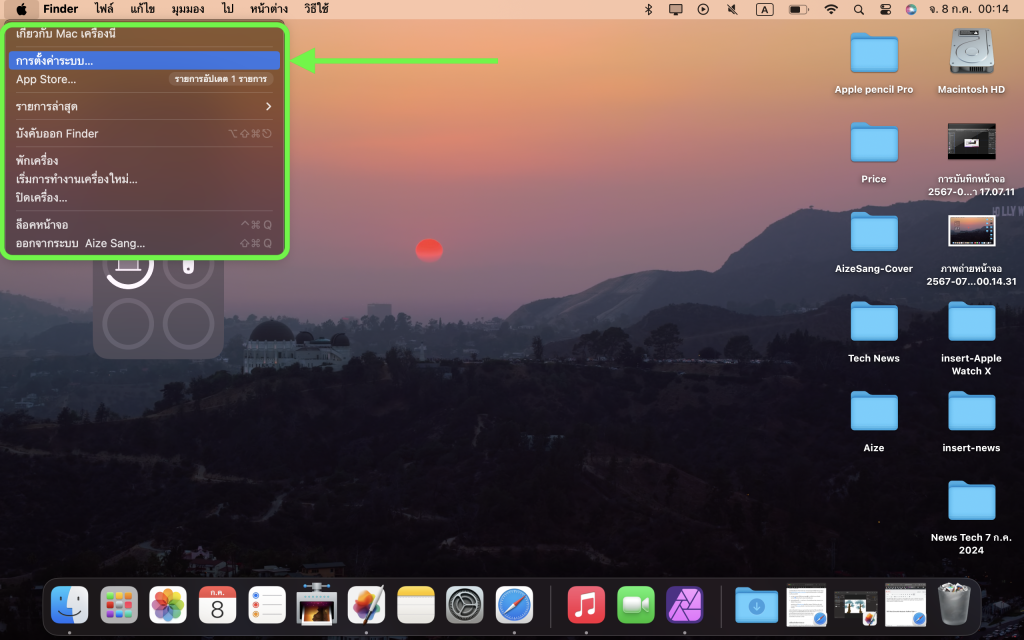Open the Wi-Fi status menu
Screen dimensions: 1024x640
[831, 9]
